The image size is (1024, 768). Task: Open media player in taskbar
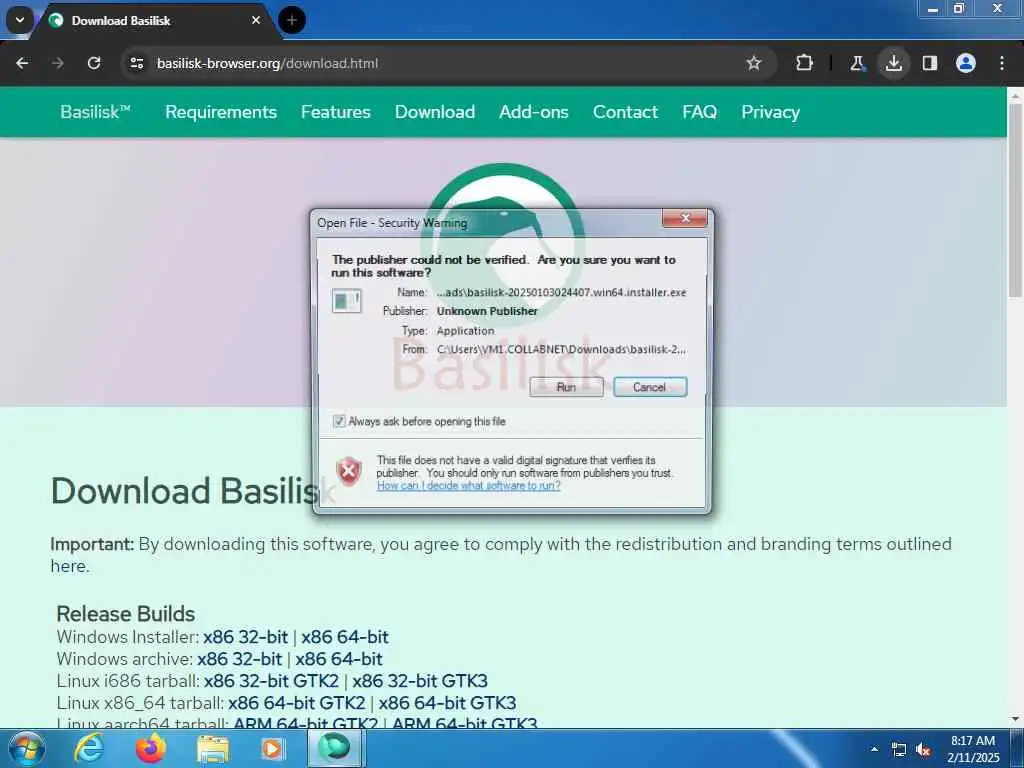tap(273, 749)
